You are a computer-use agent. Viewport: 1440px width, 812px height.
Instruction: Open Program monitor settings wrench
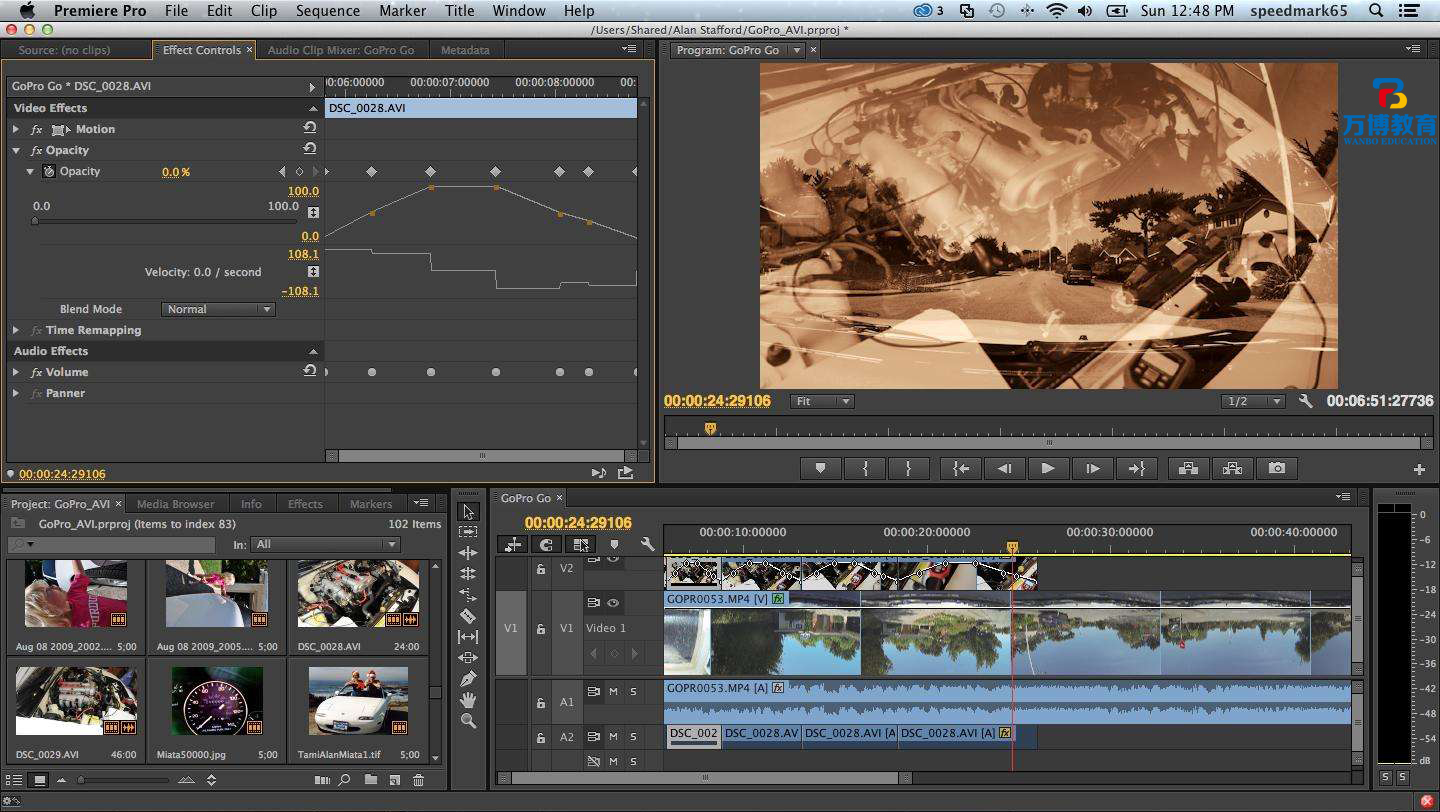pos(1305,401)
